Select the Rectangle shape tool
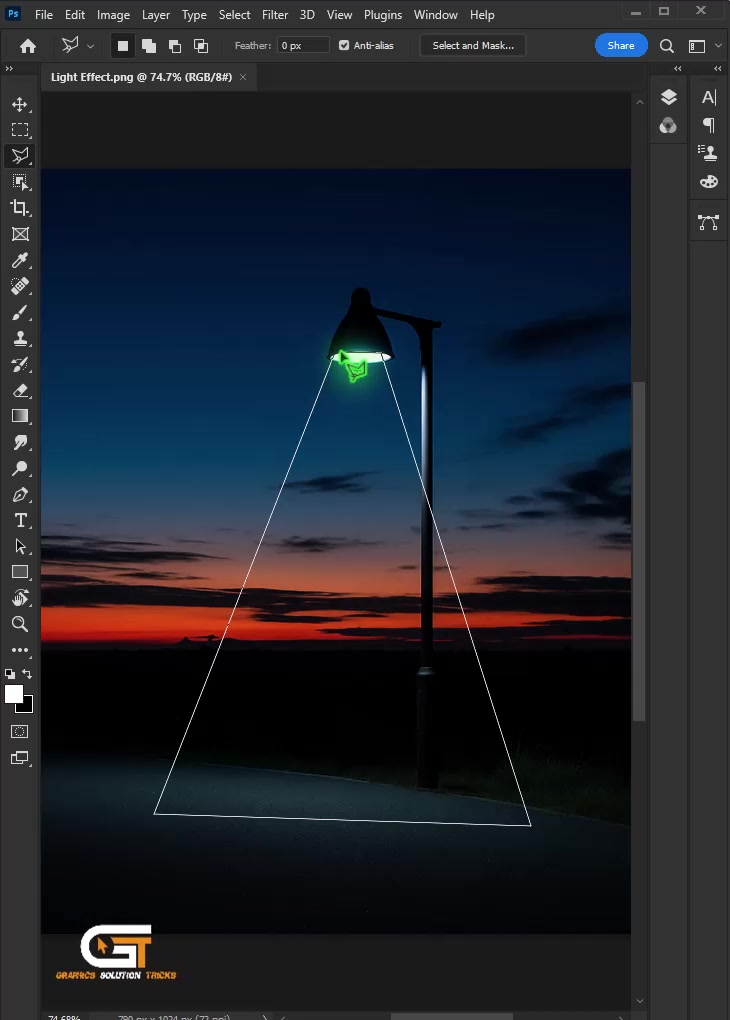Viewport: 730px width, 1020px height. coord(20,572)
